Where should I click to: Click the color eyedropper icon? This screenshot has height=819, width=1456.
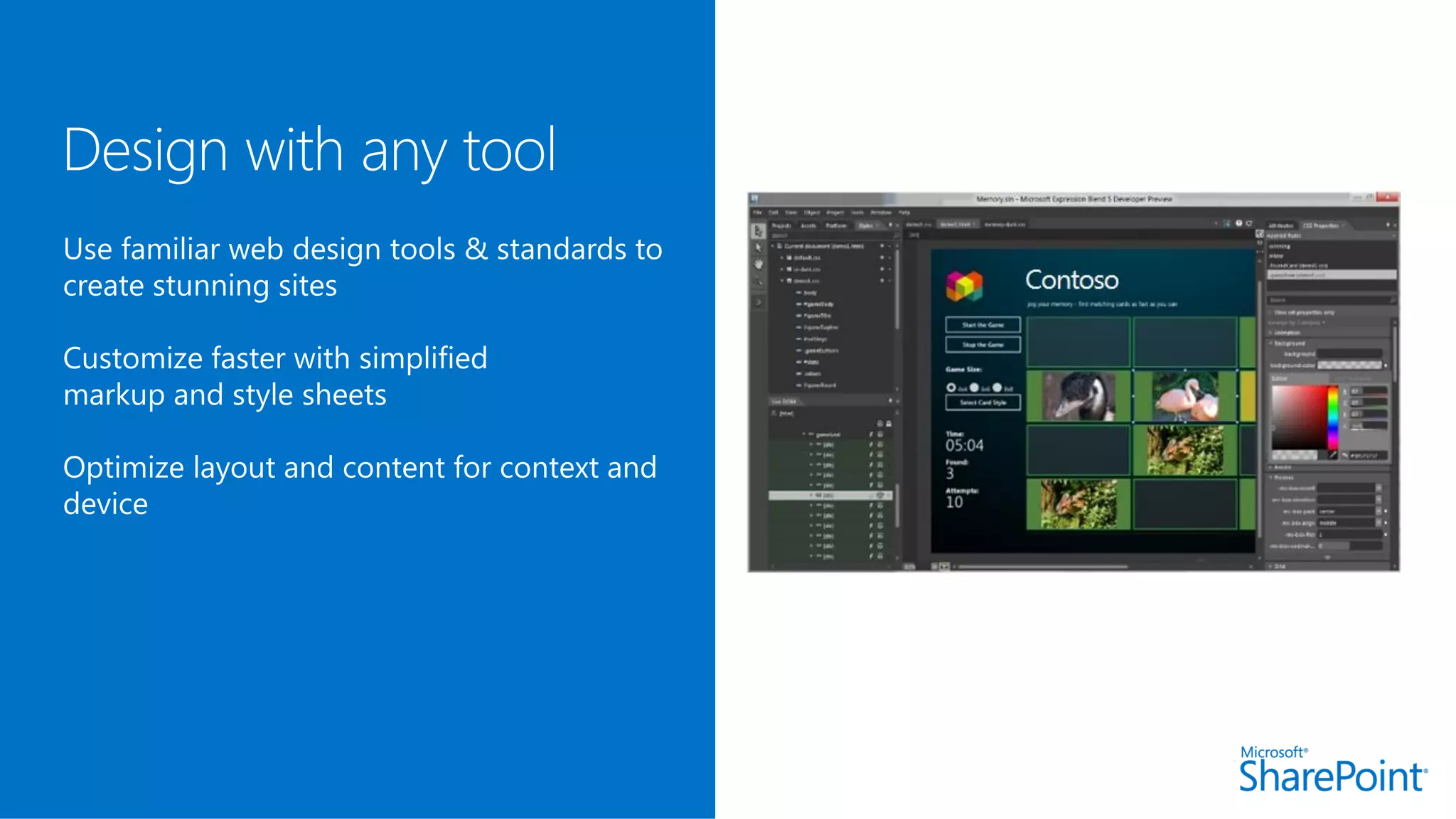tap(1333, 455)
